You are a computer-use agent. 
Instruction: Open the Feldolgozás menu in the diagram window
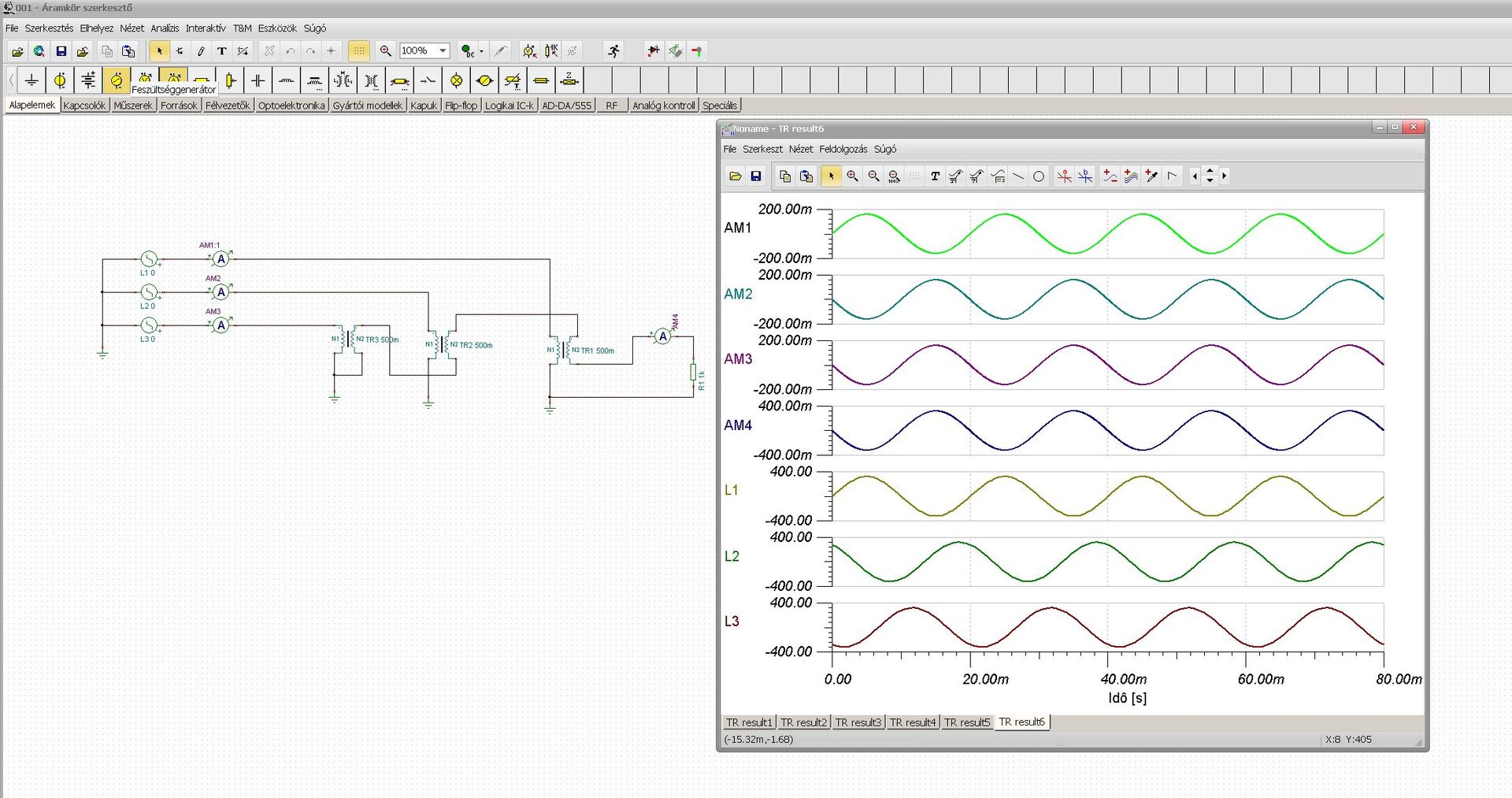(x=843, y=149)
